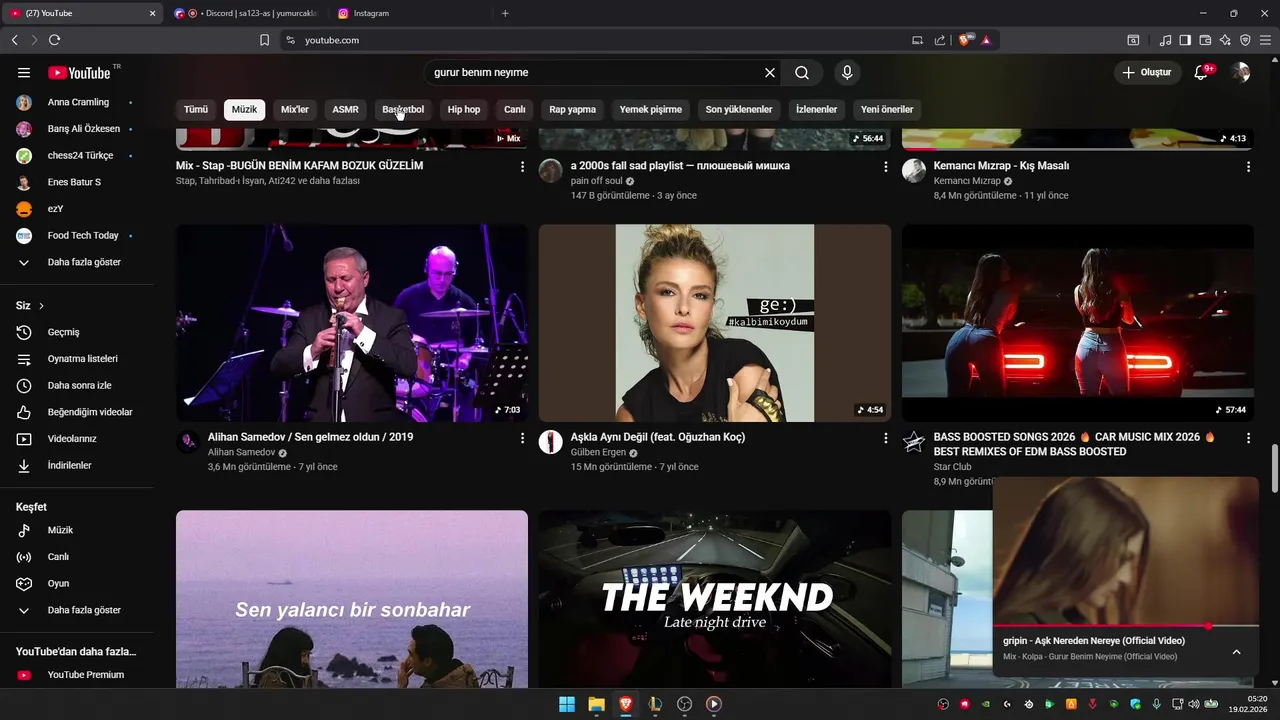The image size is (1280, 720).
Task: Open options for Aşkla Aynı Değil video
Action: tap(885, 438)
